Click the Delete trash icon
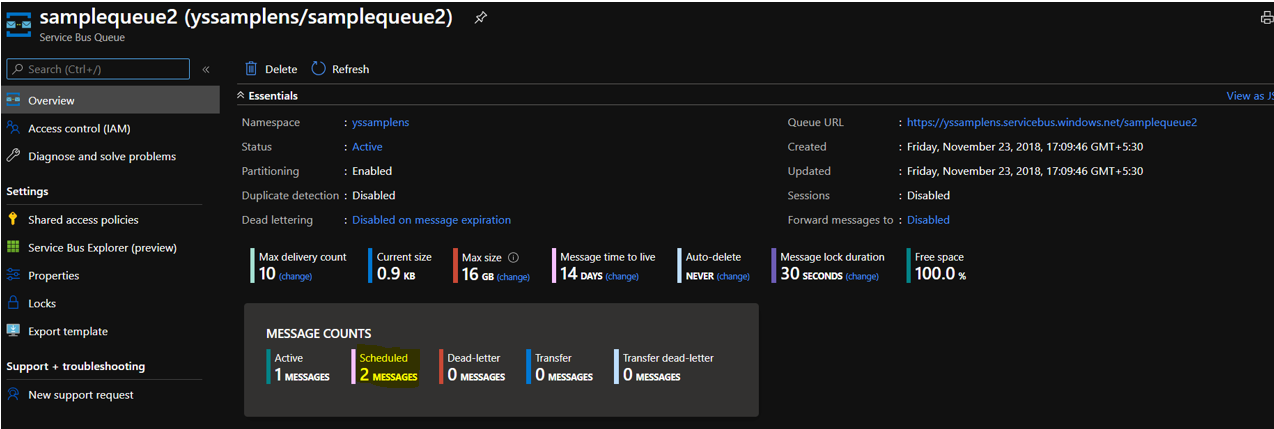Image resolution: width=1274 pixels, height=429 pixels. (252, 69)
